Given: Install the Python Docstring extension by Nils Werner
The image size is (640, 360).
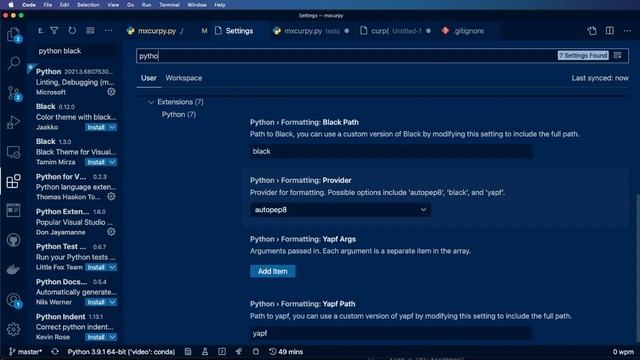Looking at the screenshot, I should 96,302.
